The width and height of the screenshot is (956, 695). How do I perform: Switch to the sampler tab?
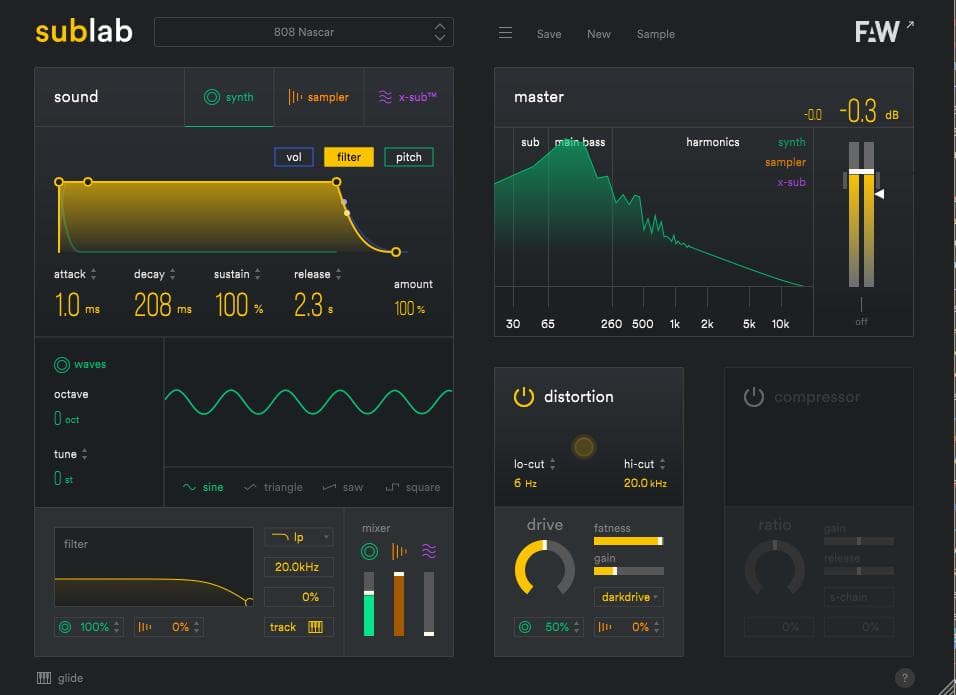319,97
